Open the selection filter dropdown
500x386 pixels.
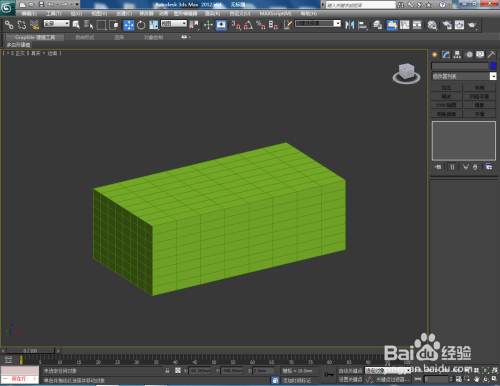pyautogui.click(x=57, y=24)
